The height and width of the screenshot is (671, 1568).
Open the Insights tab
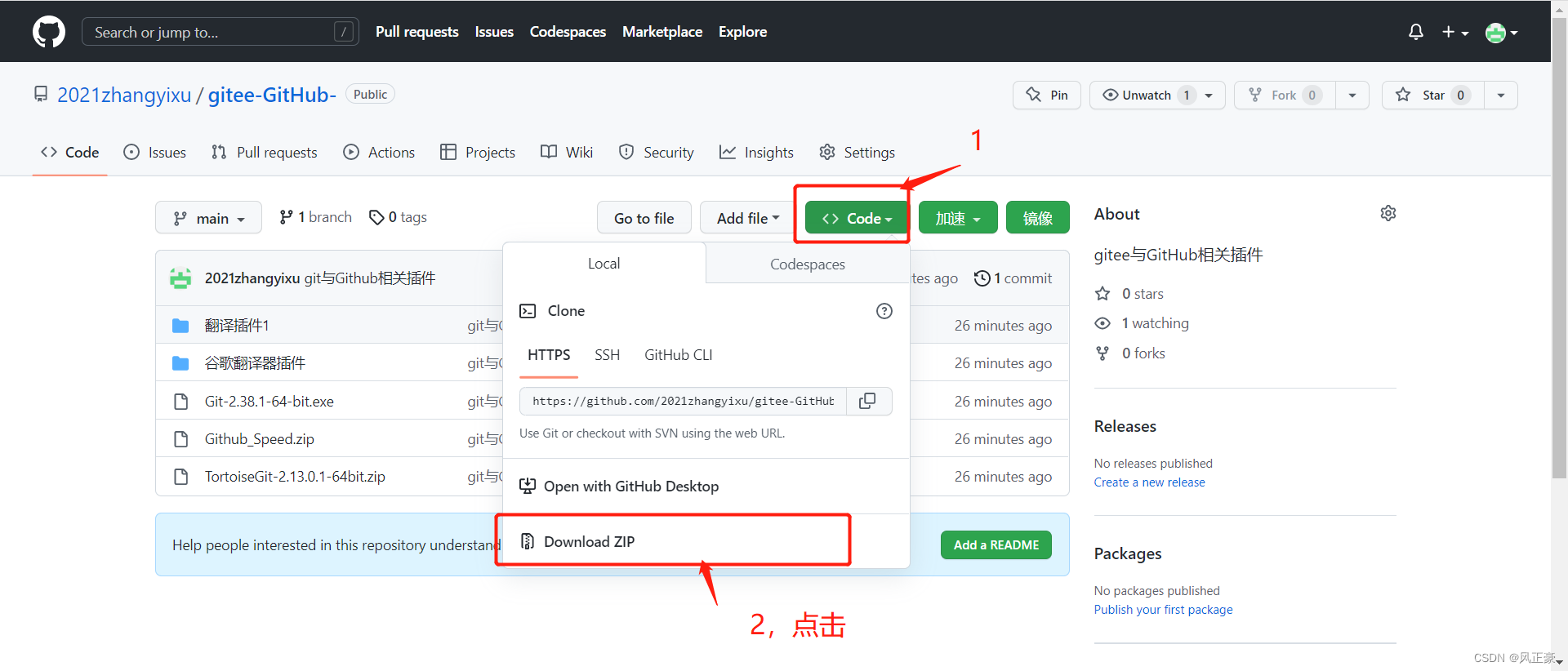coord(756,153)
